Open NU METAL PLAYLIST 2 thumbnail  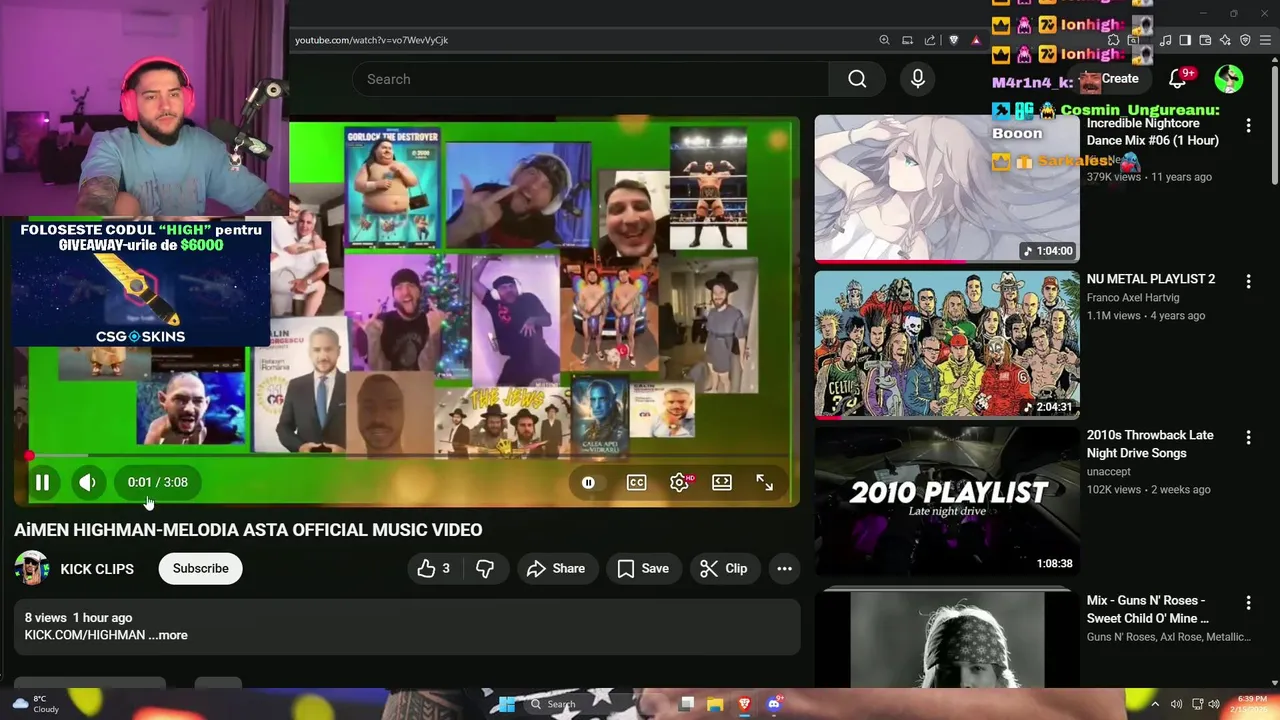[947, 344]
